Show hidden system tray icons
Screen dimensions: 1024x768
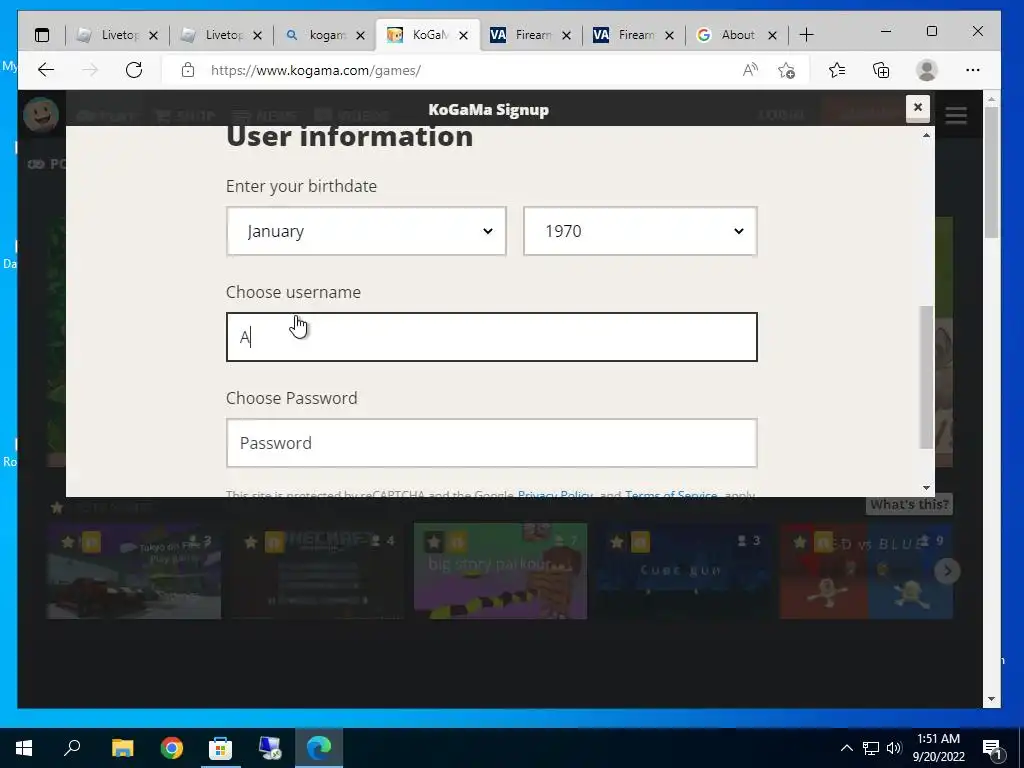click(x=846, y=748)
